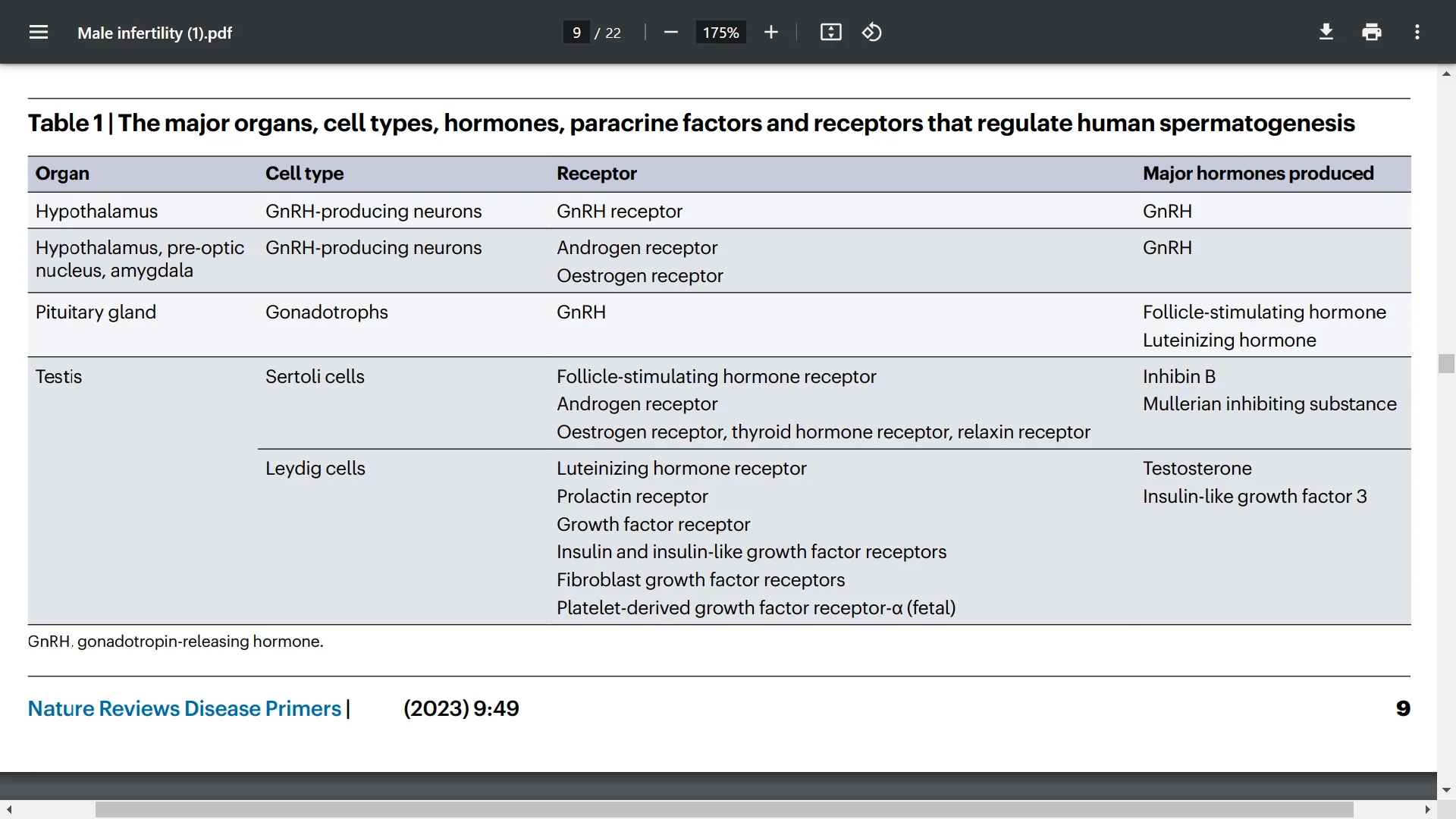
Task: Click the Table 1 caption heading
Action: tap(691, 123)
